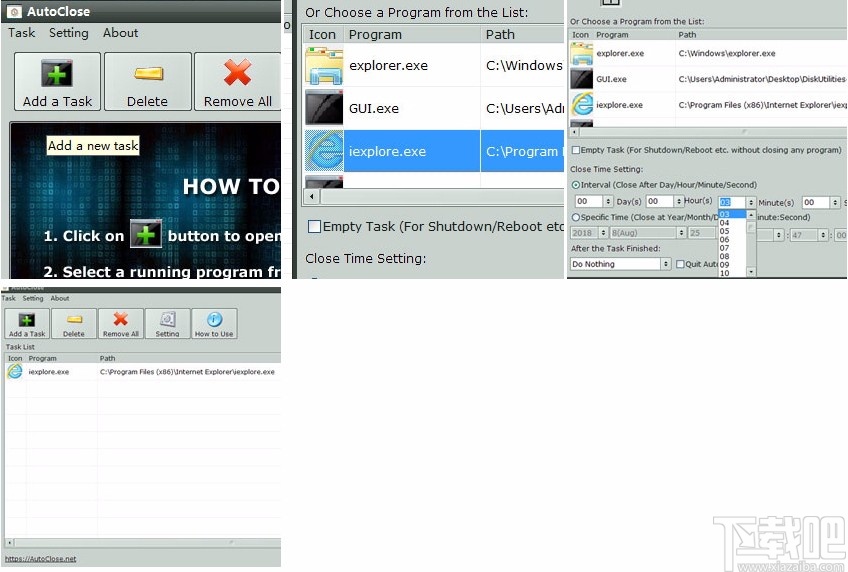
Task: Open Setting menu in Task List window
Action: 33,298
